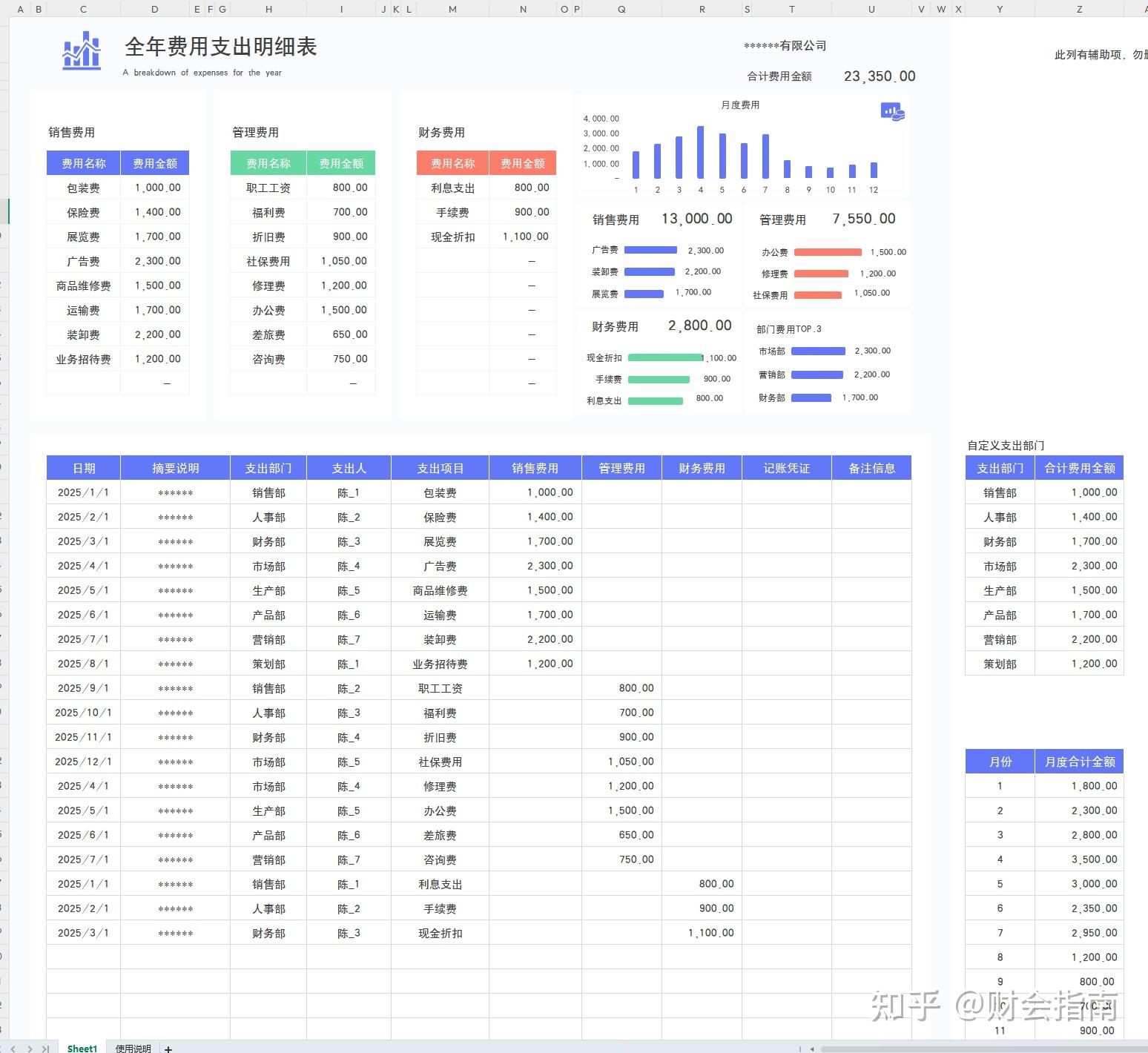Click the 650.00 amount in 差旅费 row
The image size is (1148, 1053).
621,835
